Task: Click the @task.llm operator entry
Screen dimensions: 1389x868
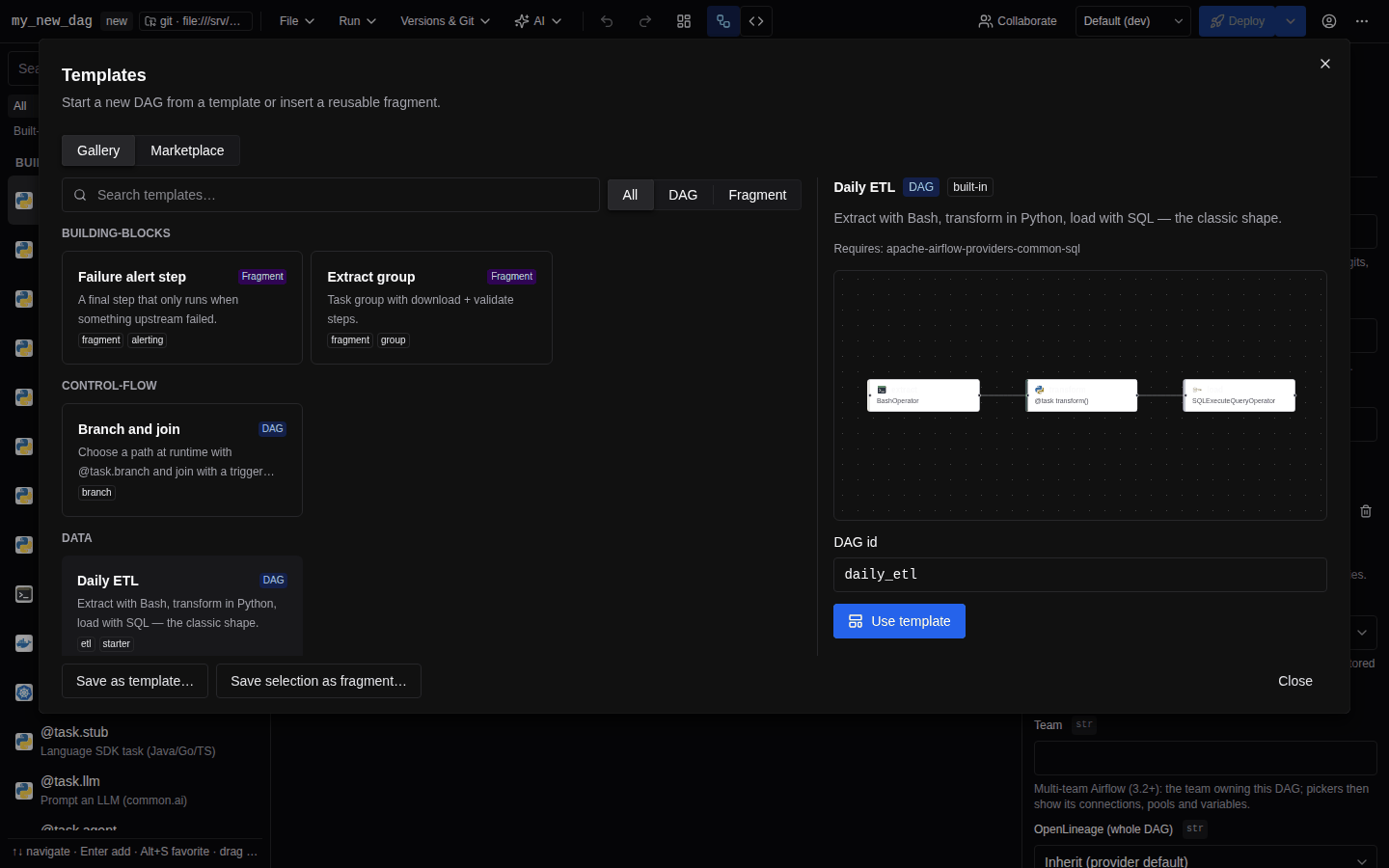Action: click(x=135, y=790)
